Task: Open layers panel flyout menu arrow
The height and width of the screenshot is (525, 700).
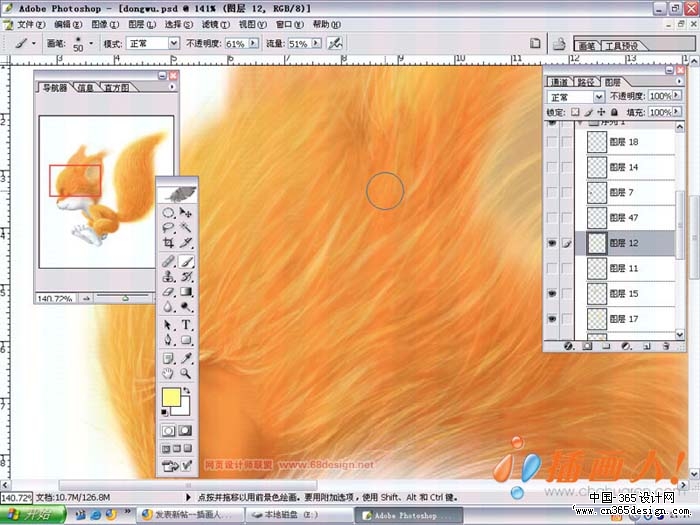Action: click(x=679, y=81)
